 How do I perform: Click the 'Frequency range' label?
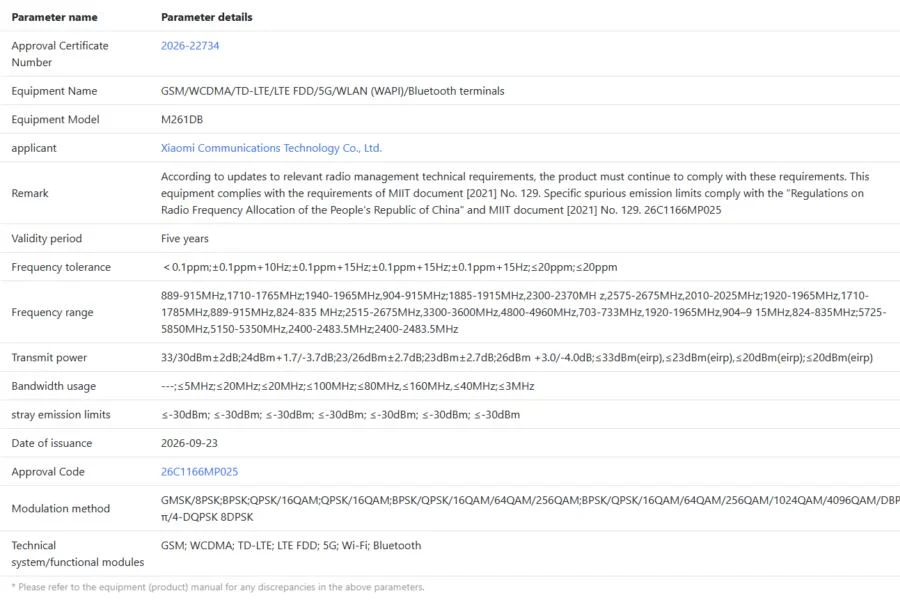pyautogui.click(x=52, y=313)
